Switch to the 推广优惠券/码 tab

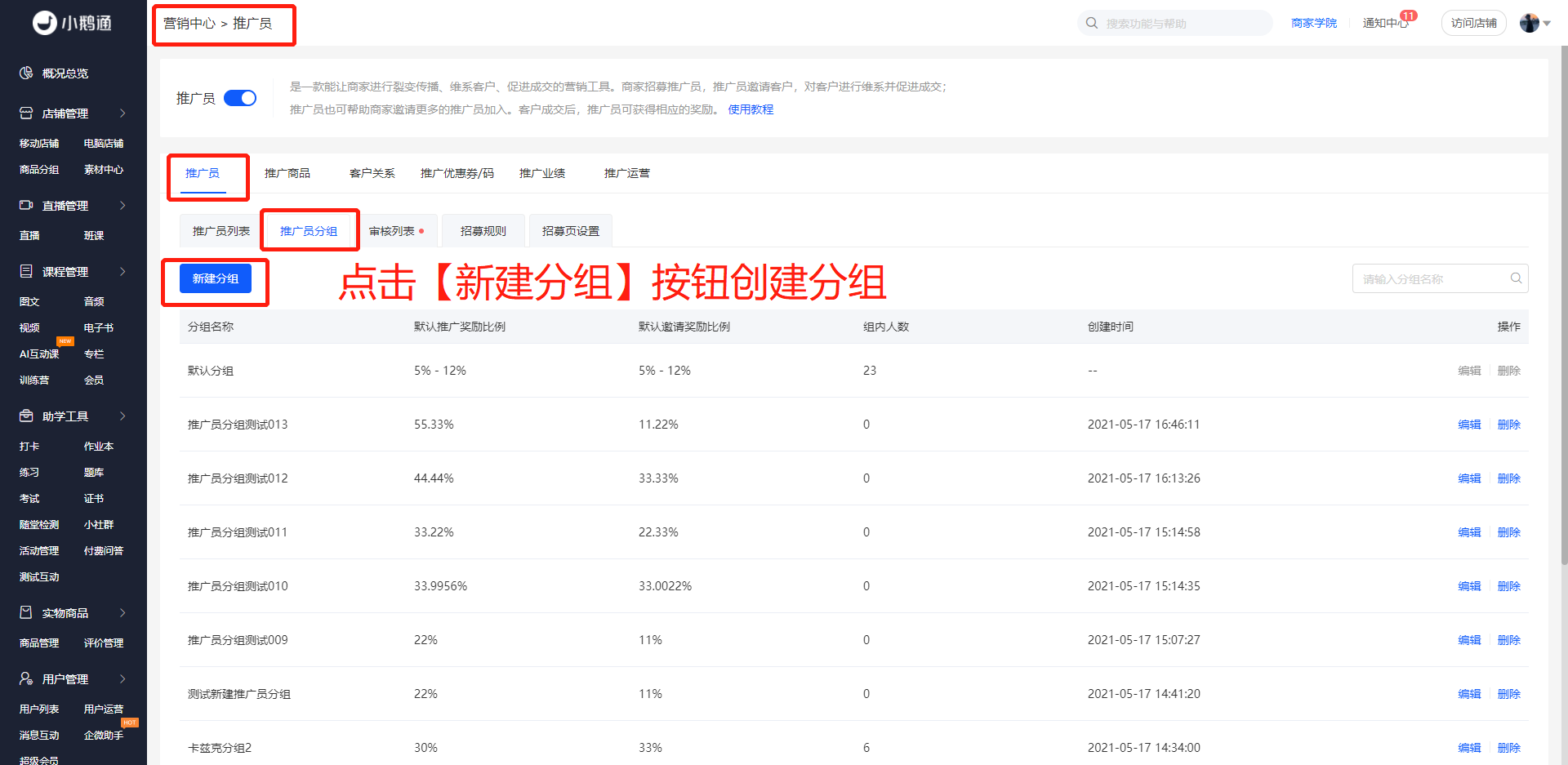tap(457, 173)
